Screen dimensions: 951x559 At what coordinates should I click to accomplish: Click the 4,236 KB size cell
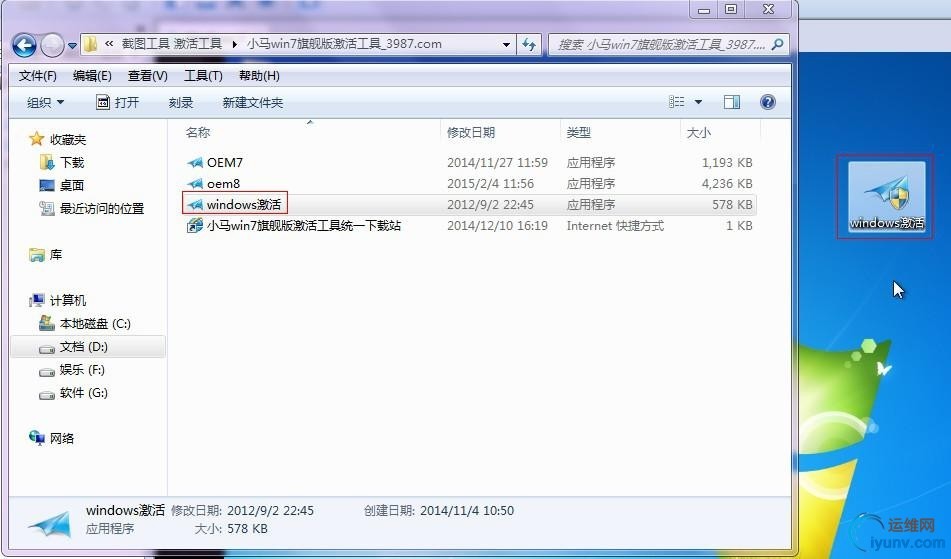coord(727,183)
